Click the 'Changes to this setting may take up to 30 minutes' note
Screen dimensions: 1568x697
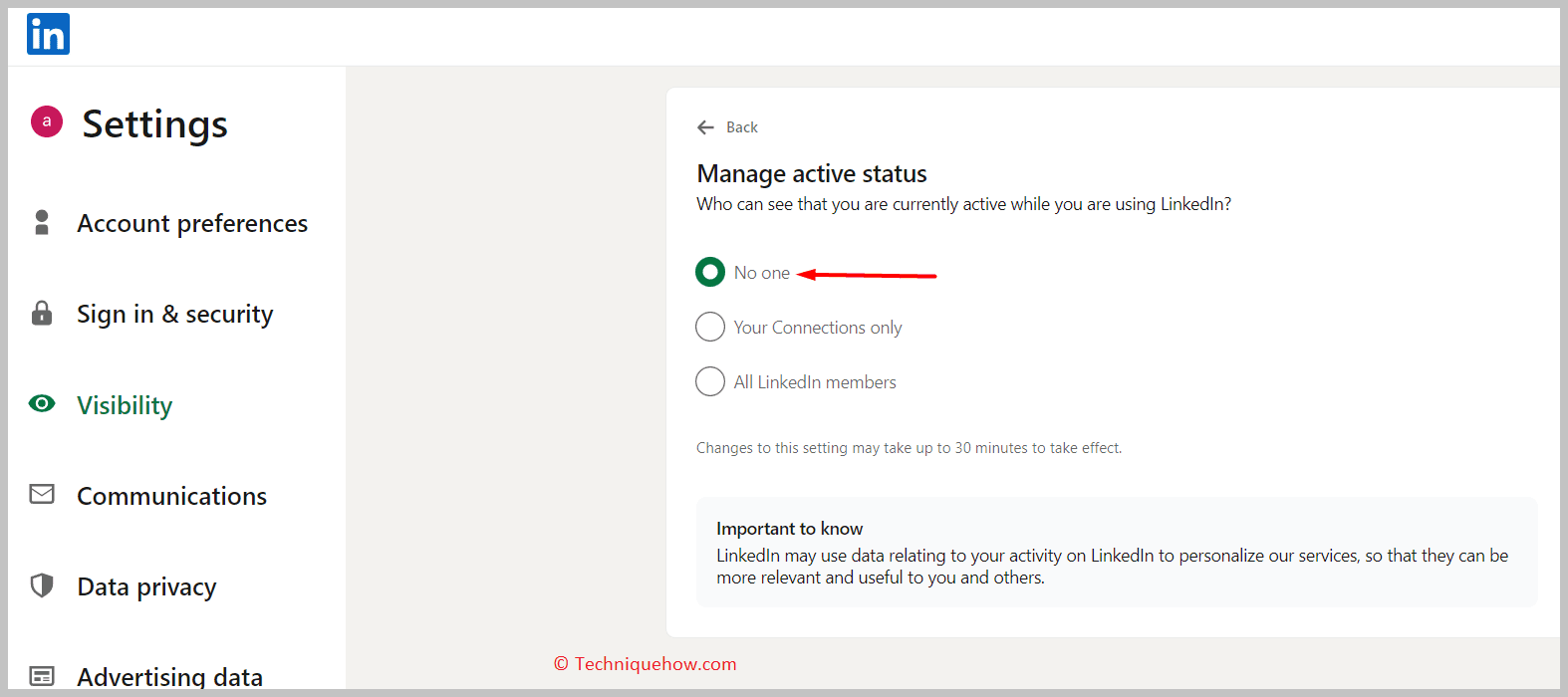click(909, 448)
